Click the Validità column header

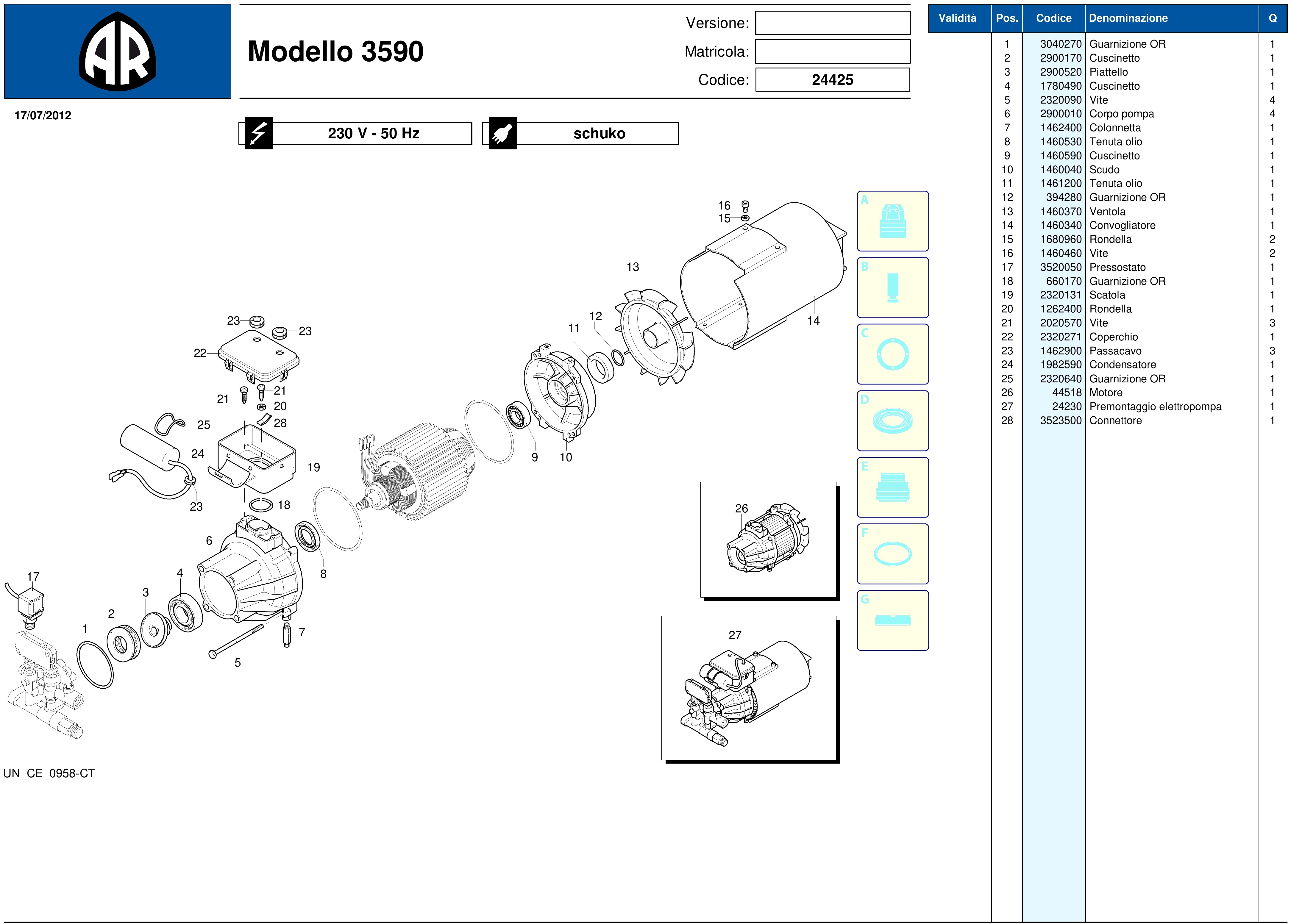click(957, 18)
